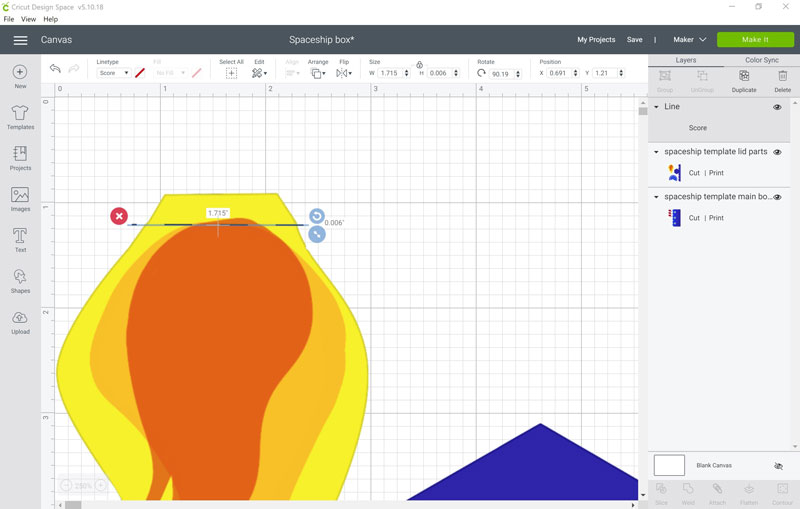Open the hamburger main menu
Viewport: 800px width, 509px height.
[x=20, y=40]
